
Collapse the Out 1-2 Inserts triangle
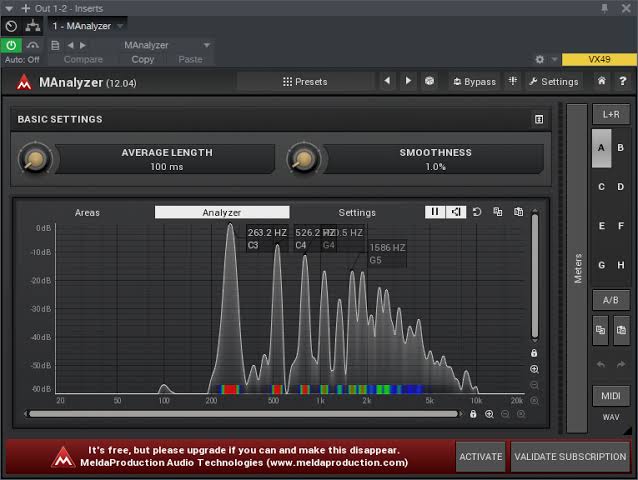click(9, 8)
